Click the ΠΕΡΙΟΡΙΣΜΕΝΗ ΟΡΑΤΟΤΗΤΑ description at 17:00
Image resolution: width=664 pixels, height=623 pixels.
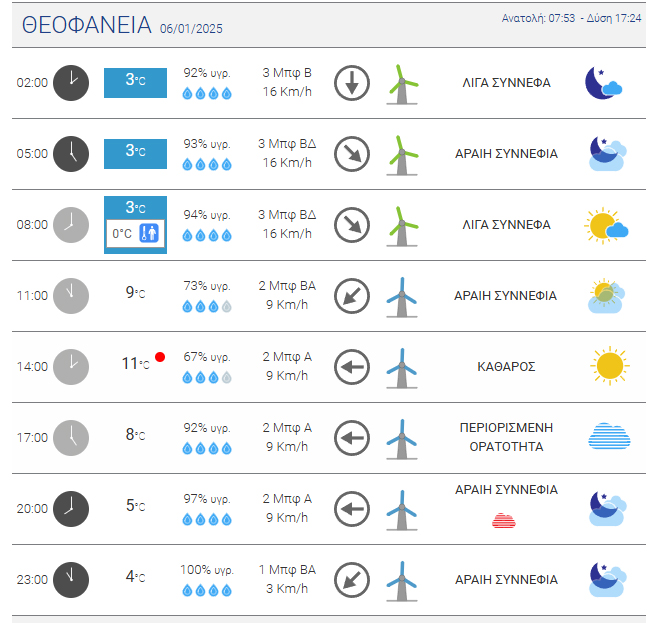(x=506, y=437)
